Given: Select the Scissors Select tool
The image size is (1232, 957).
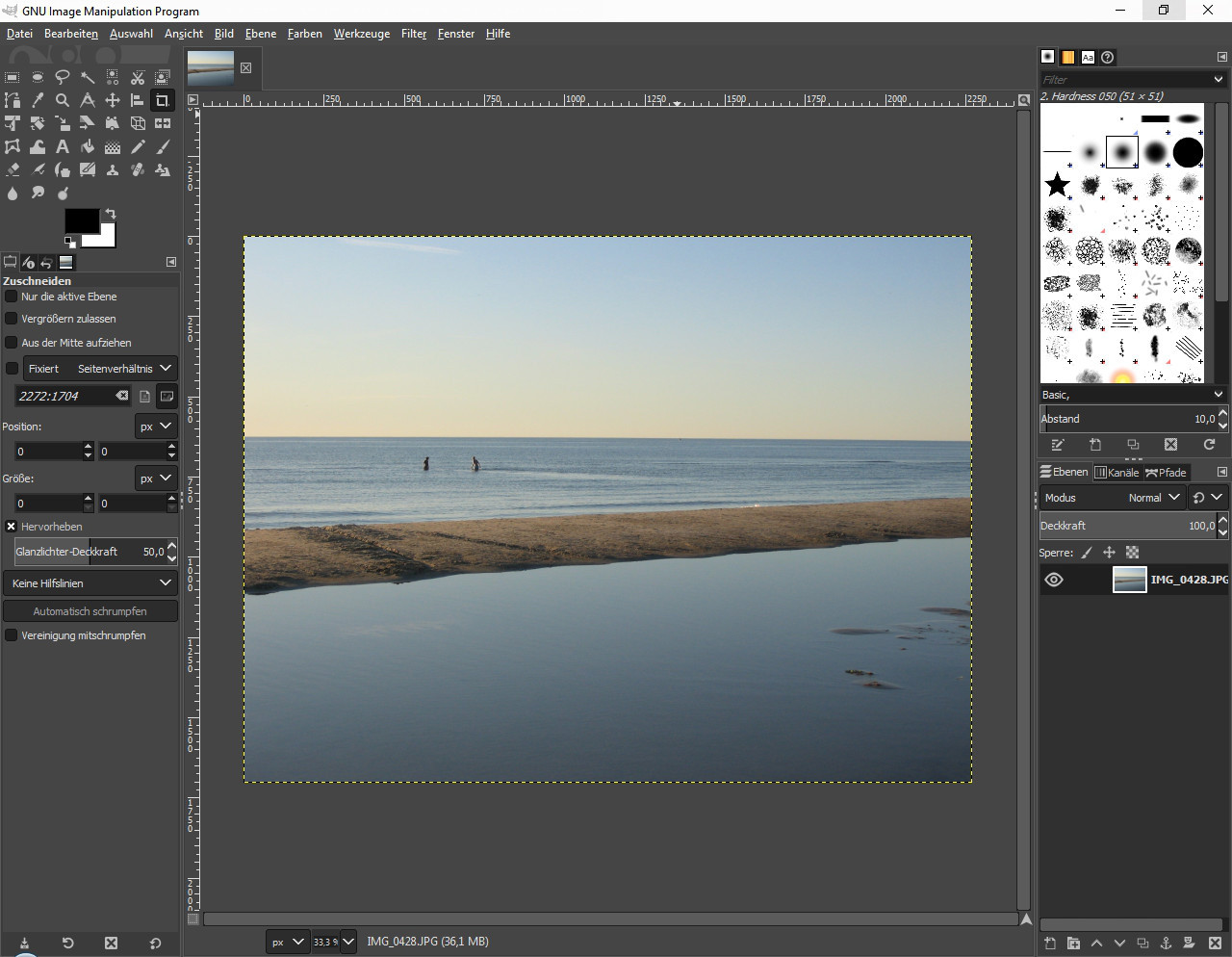Looking at the screenshot, I should (138, 77).
